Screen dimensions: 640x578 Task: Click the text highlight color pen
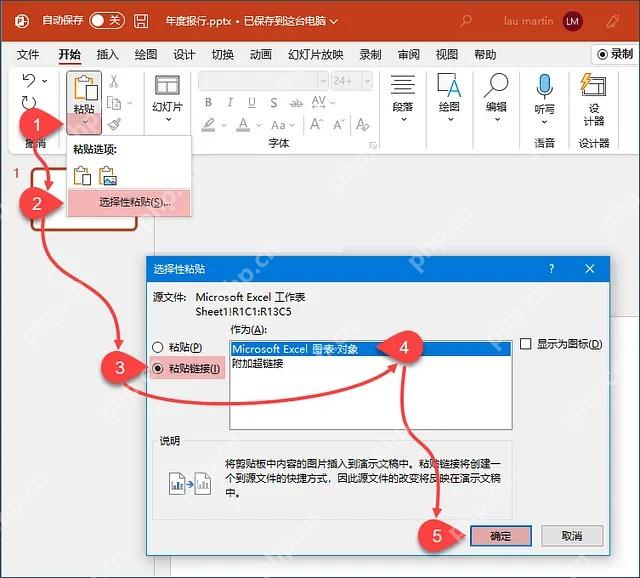click(209, 124)
